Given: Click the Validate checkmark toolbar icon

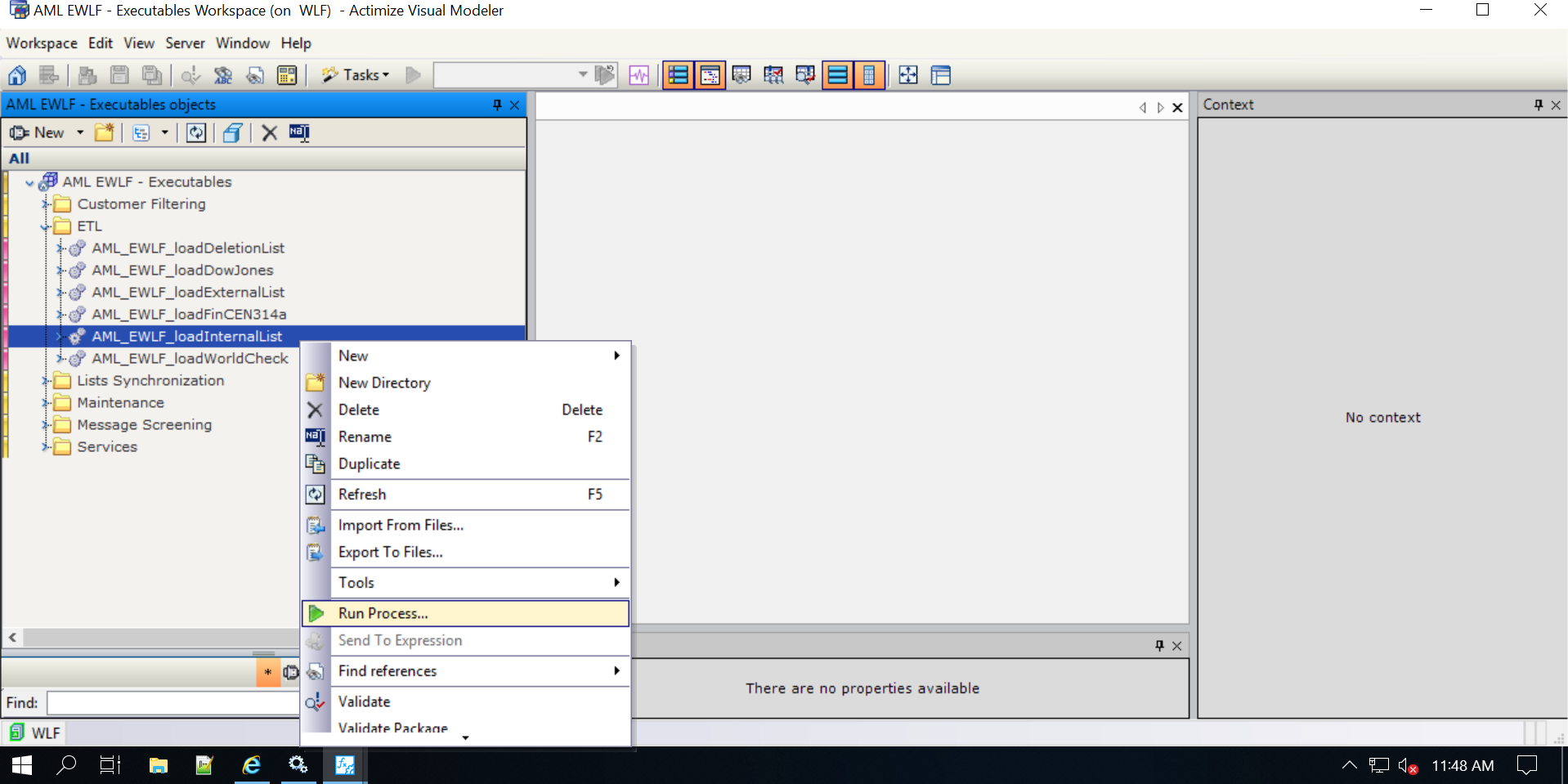Looking at the screenshot, I should [191, 75].
